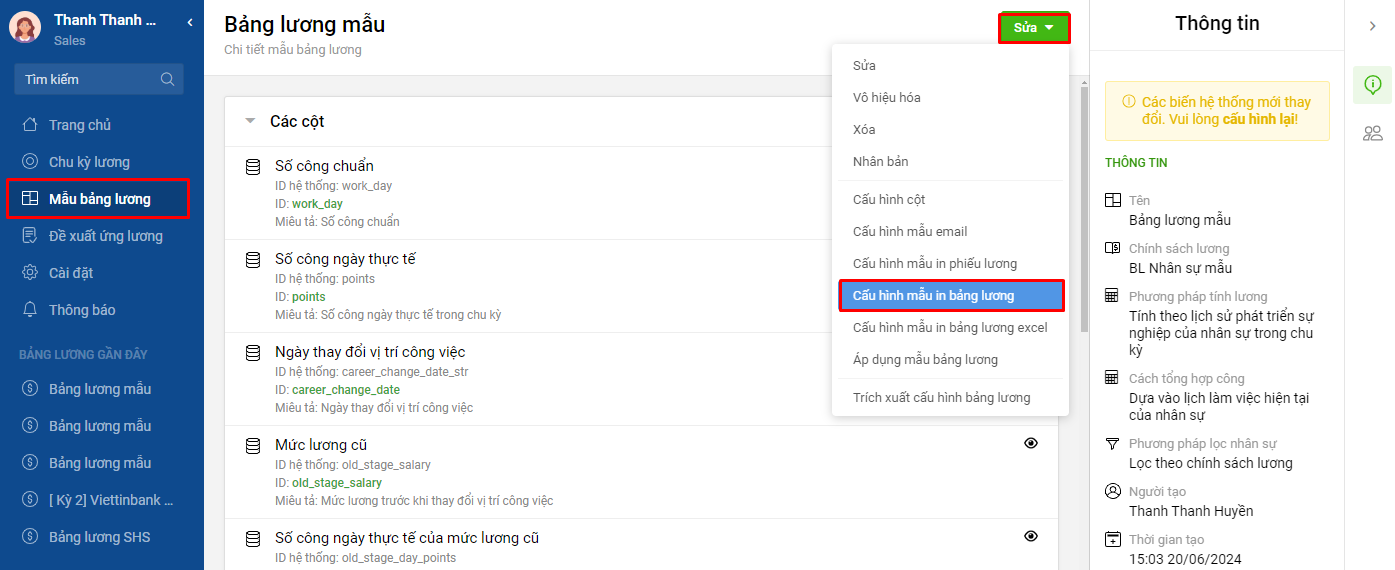Viewport: 1395px width, 570px height.
Task: Click creator name Thanh Thanh Huyền
Action: (x=1191, y=511)
